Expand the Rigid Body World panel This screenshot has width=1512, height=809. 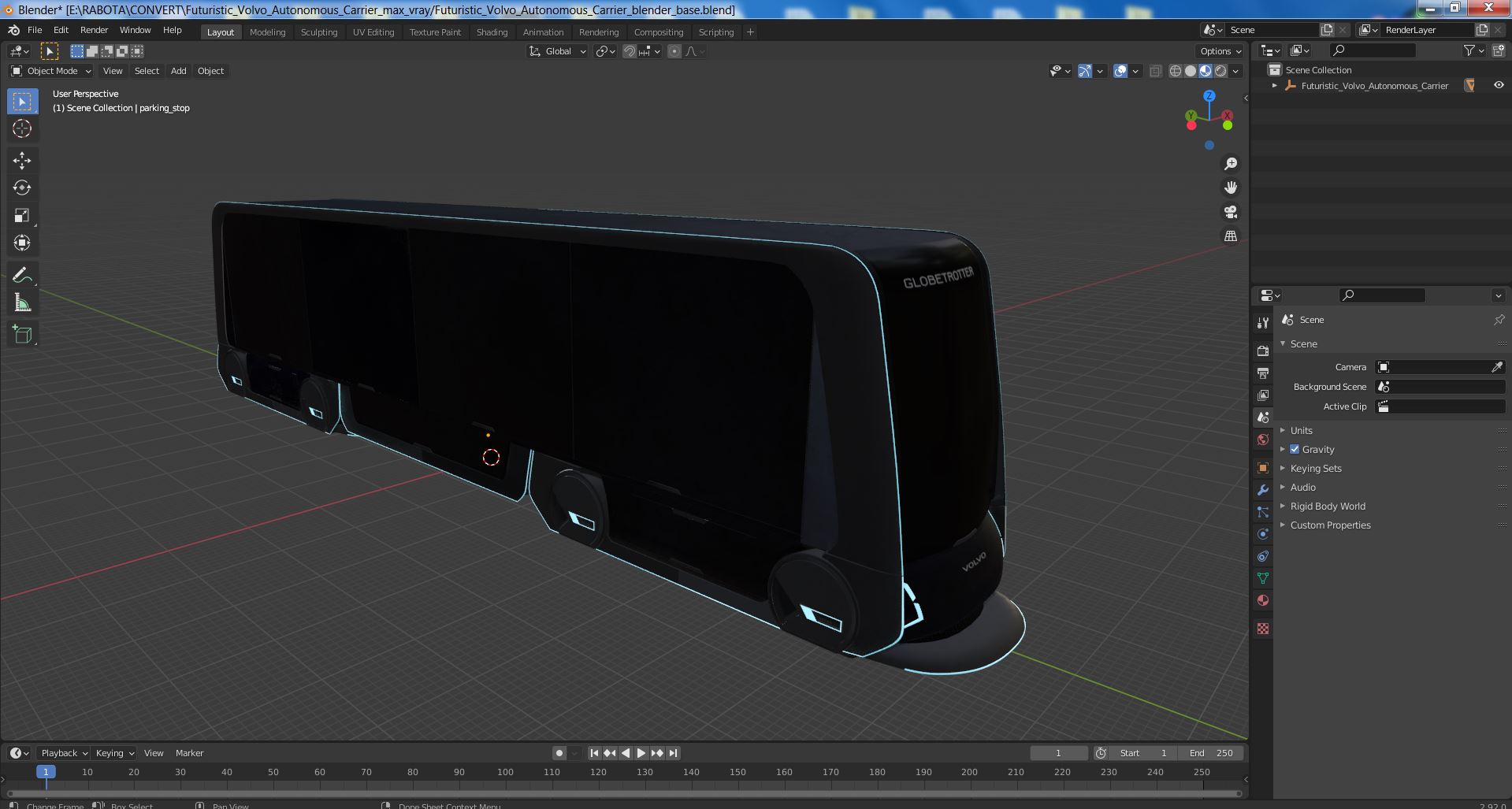(x=1328, y=506)
